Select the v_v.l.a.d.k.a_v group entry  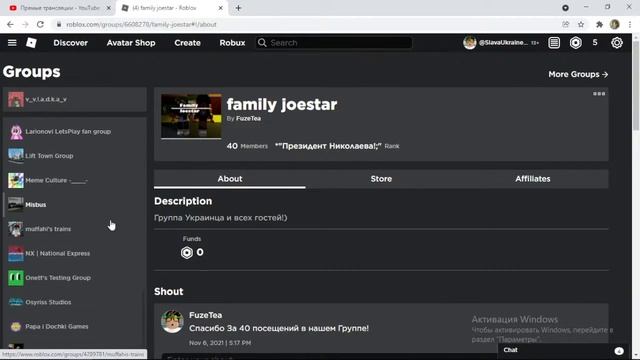coord(75,99)
